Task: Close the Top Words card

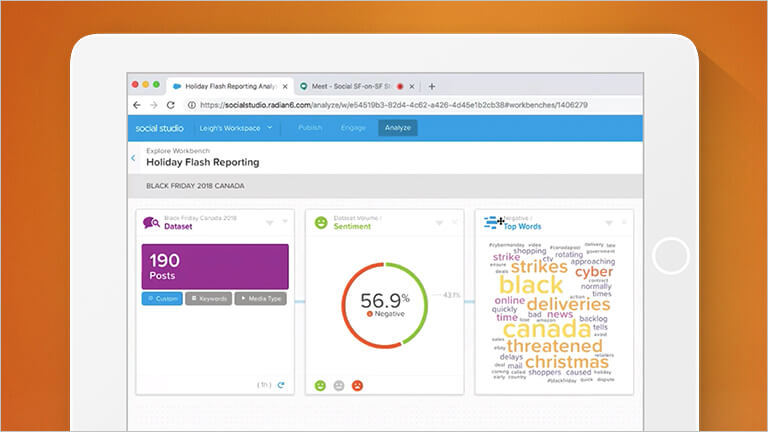Action: [x=624, y=222]
